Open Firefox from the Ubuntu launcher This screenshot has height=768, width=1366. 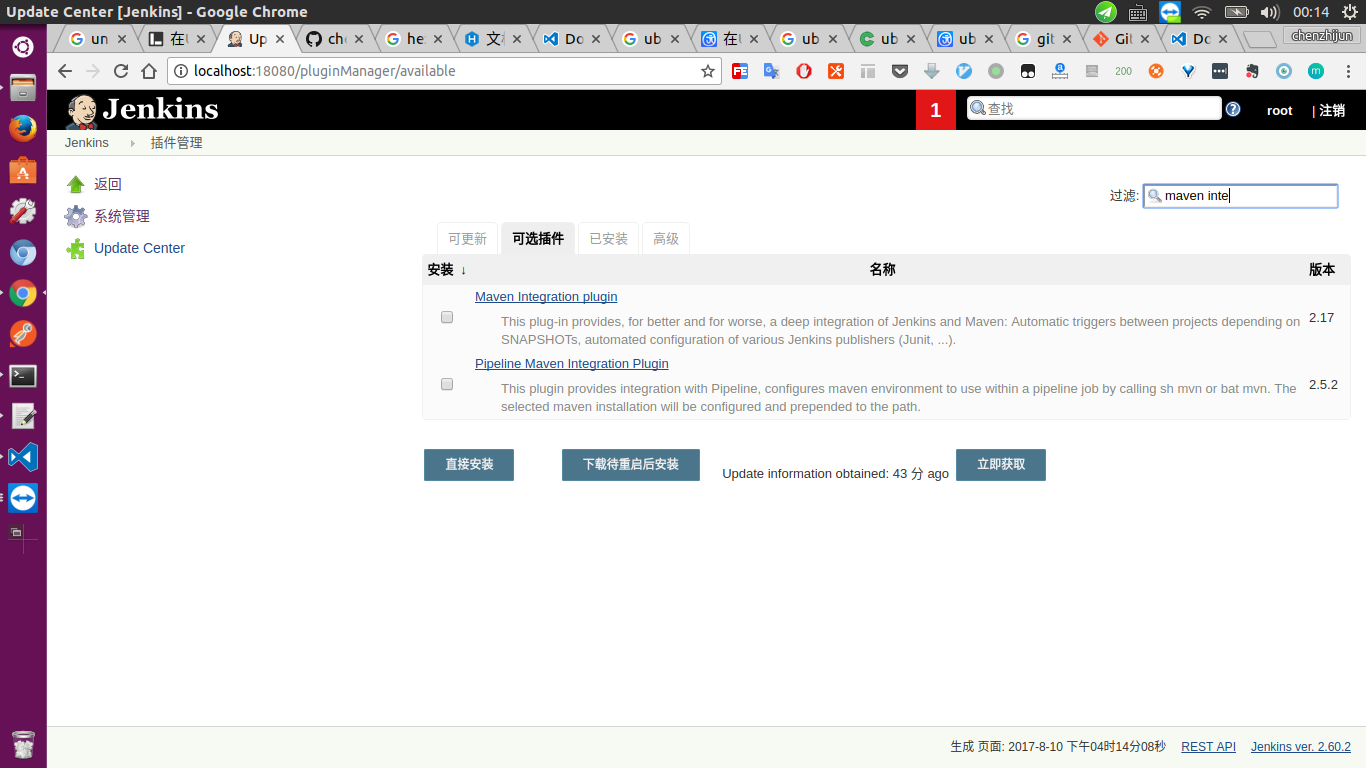tap(23, 129)
